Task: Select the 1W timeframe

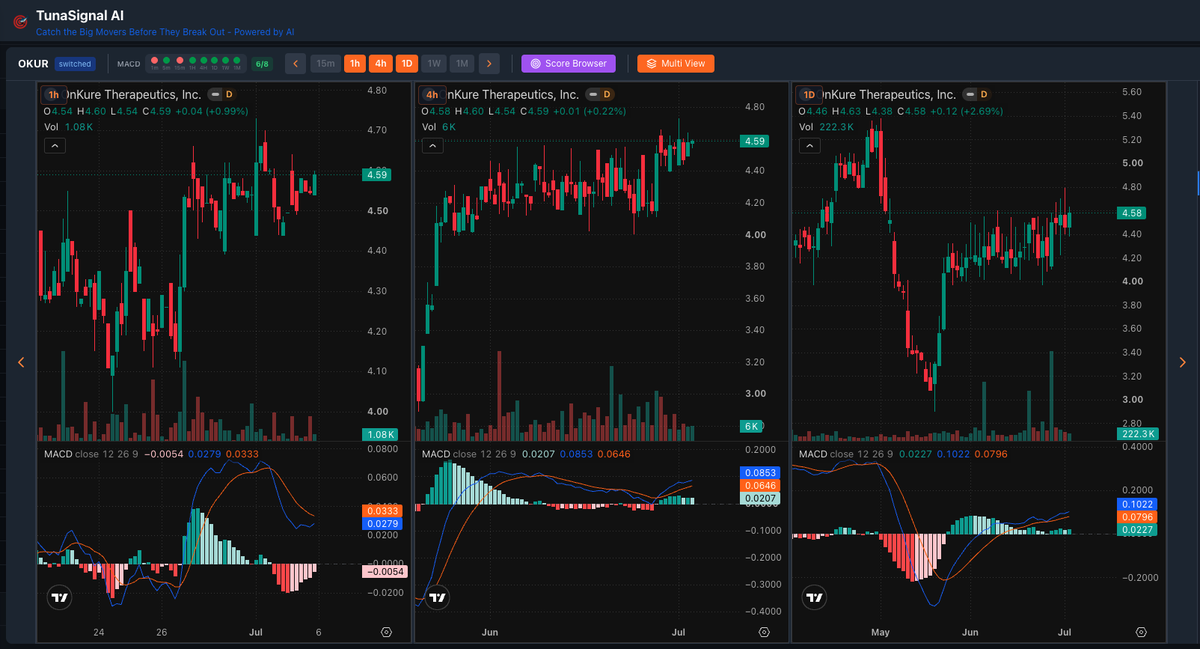Action: point(434,63)
